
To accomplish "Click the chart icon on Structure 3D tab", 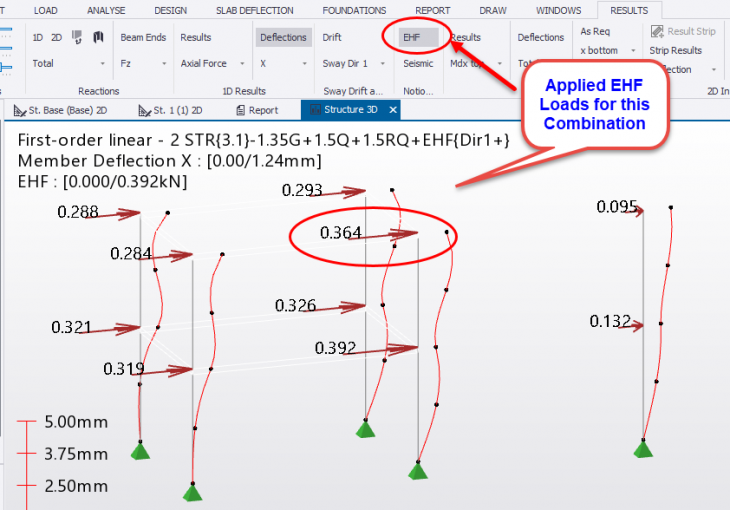I will [315, 110].
